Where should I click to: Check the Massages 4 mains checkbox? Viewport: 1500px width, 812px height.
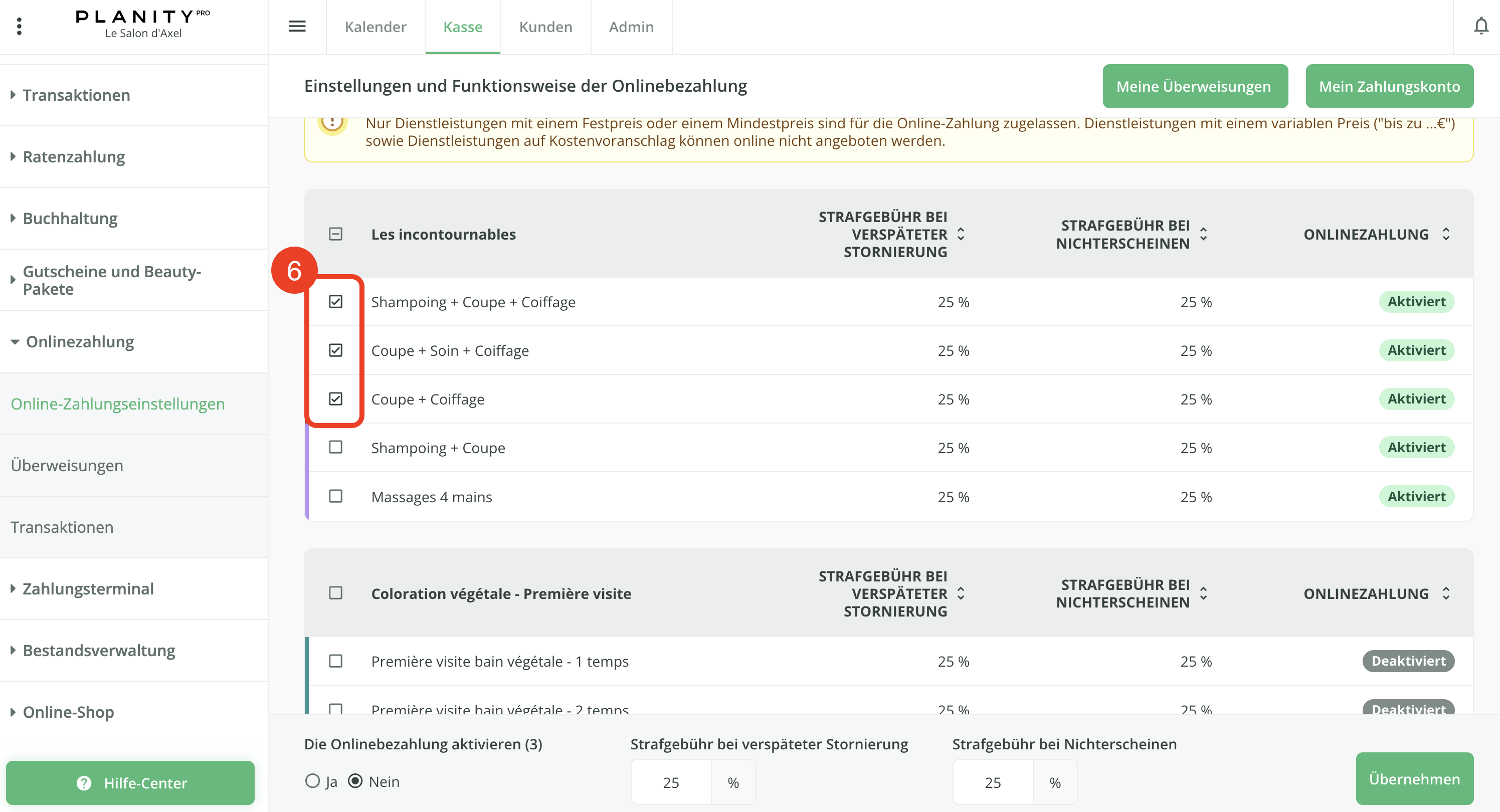335,496
